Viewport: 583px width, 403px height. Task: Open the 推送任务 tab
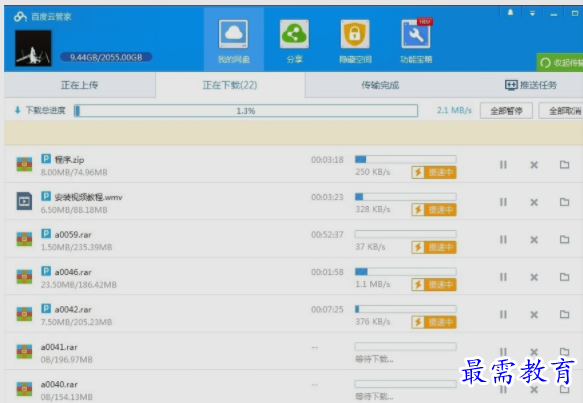[x=531, y=85]
